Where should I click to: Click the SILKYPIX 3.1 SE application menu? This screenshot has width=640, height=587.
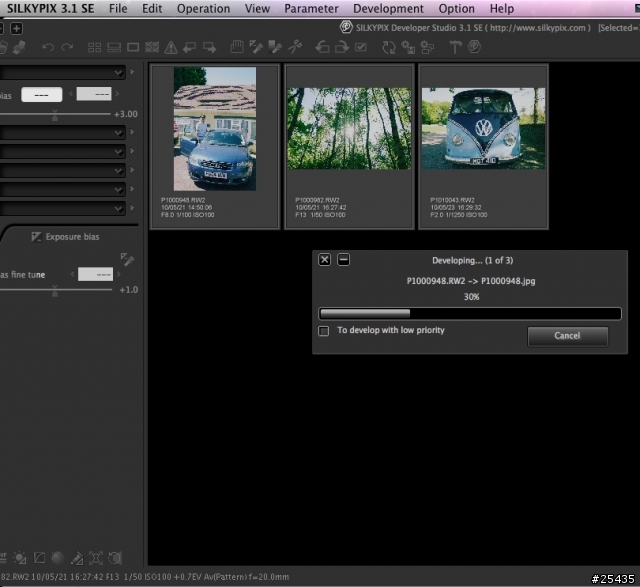(50, 9)
